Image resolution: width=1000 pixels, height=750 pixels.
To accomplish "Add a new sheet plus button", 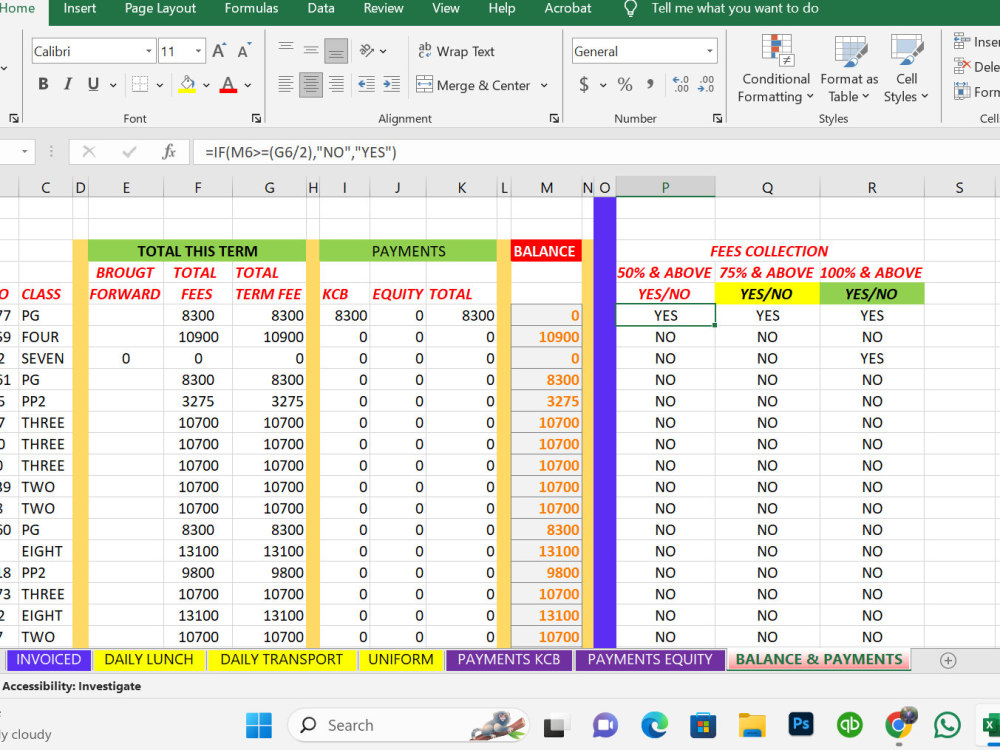I will 948,660.
